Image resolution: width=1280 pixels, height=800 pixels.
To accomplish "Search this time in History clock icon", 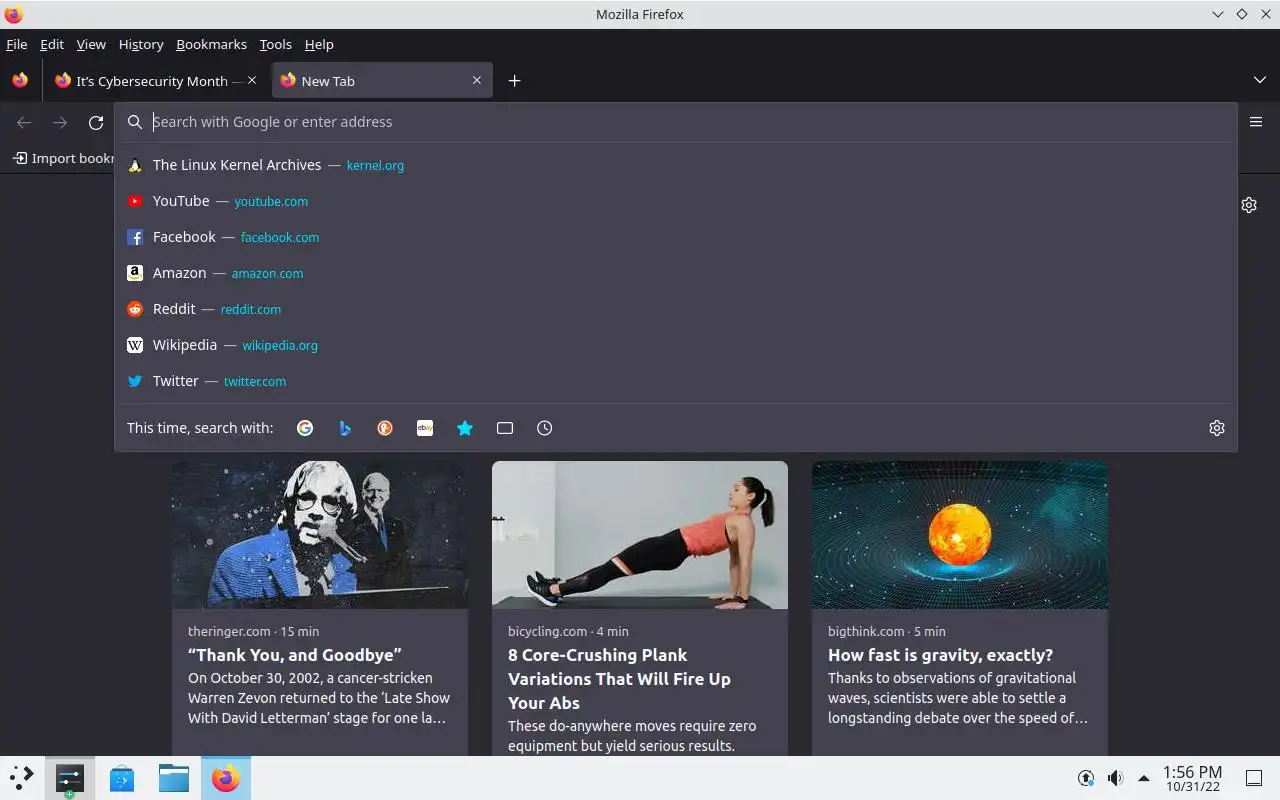I will coord(545,428).
